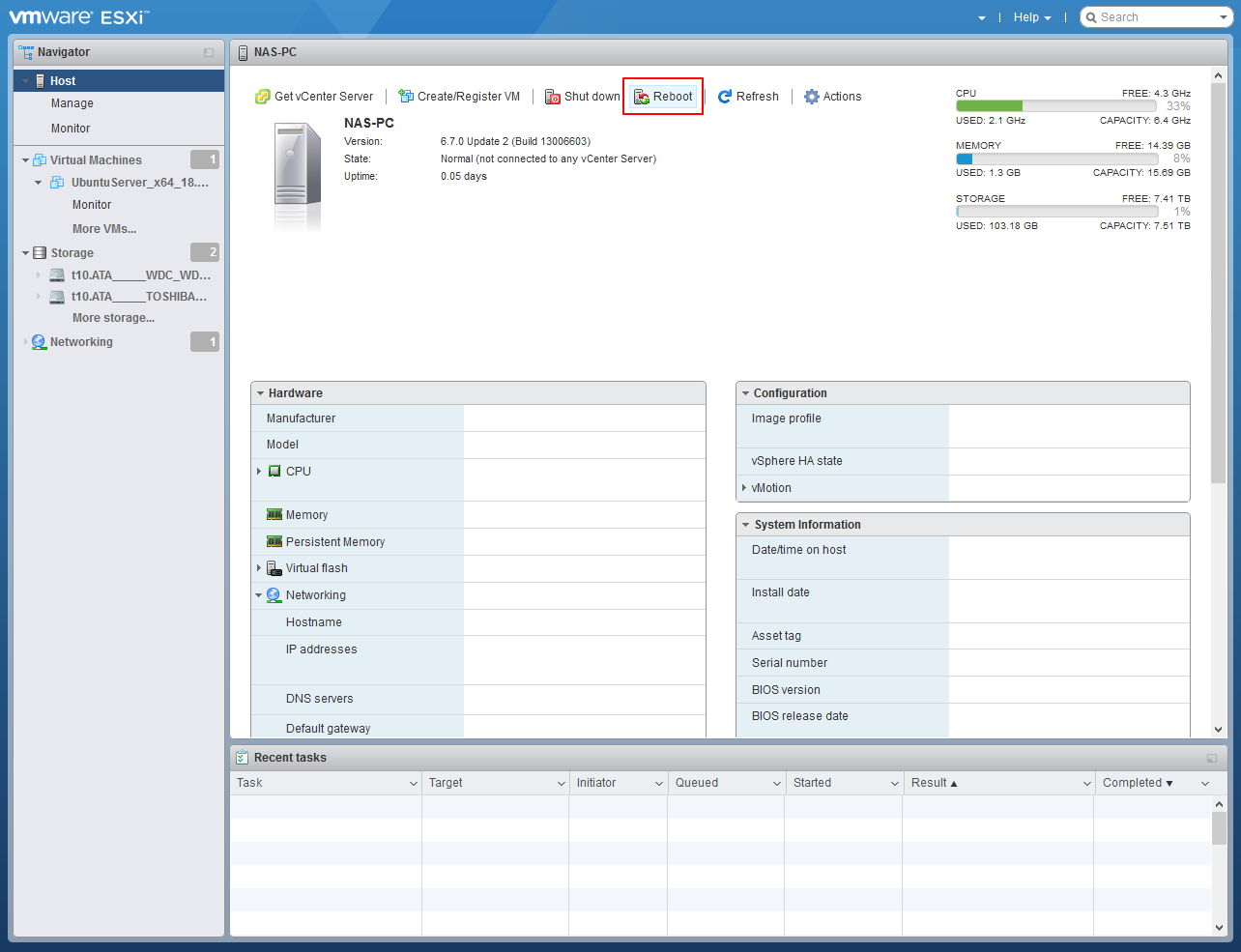Minimize the Recent tasks panel icon
1241x952 pixels.
coord(1212,759)
